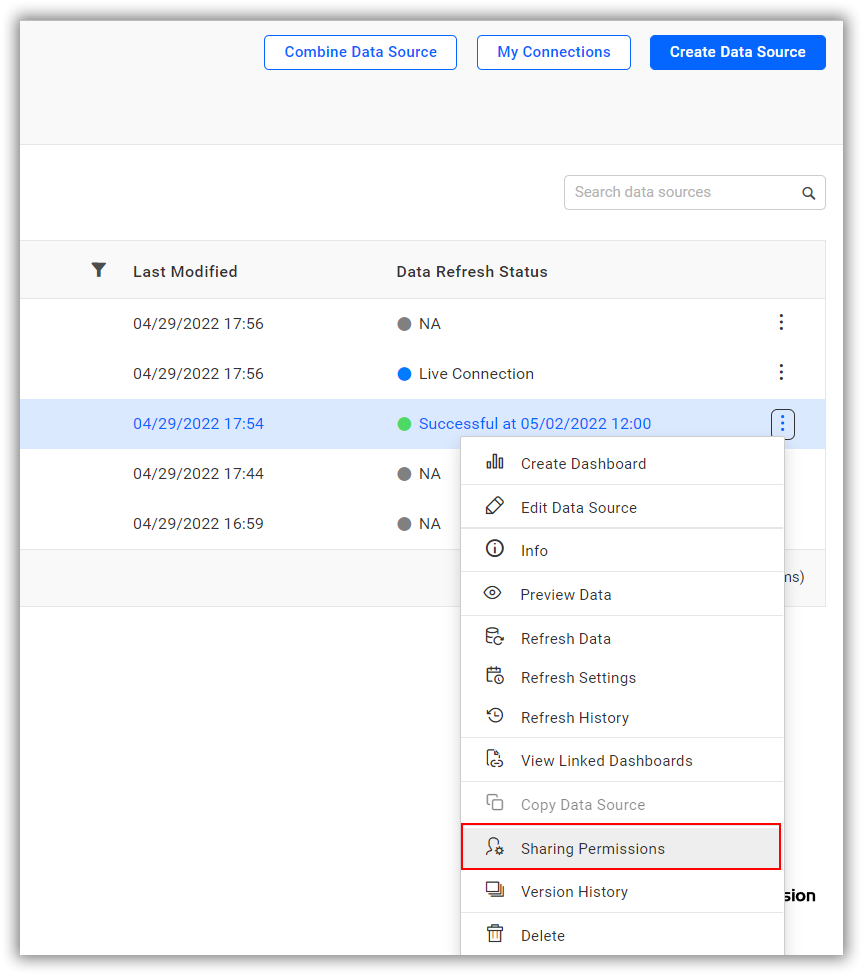Open actions menu for NA row 17:56

click(x=782, y=322)
